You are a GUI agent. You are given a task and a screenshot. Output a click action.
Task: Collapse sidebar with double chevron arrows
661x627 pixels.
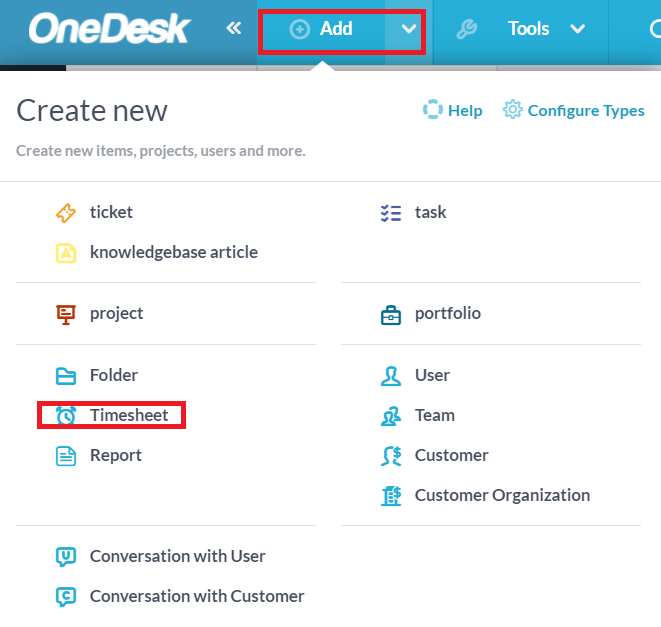click(x=234, y=28)
